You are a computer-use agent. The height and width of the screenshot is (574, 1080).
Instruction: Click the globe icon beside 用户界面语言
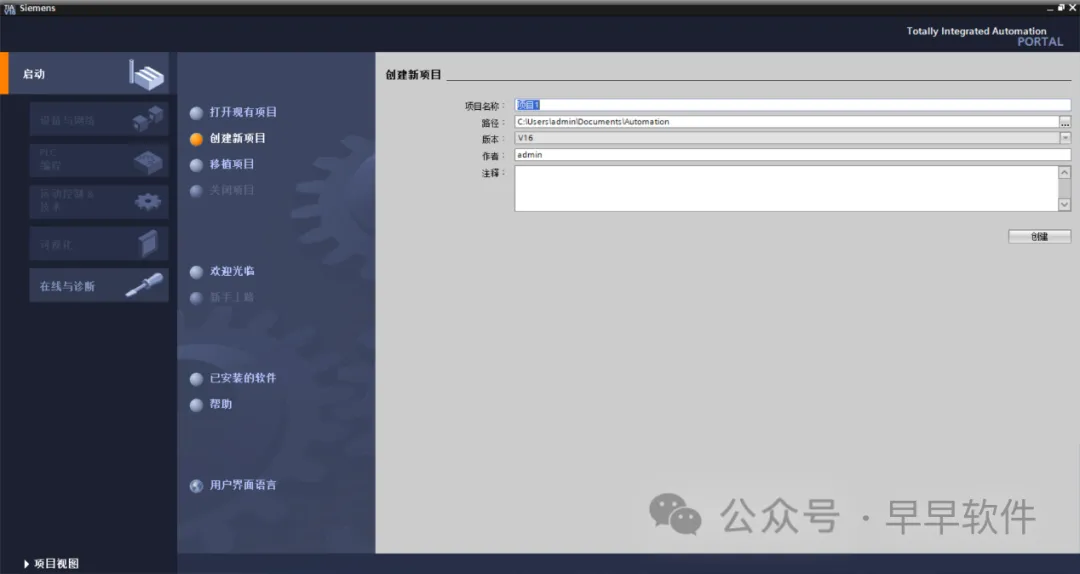(x=196, y=486)
